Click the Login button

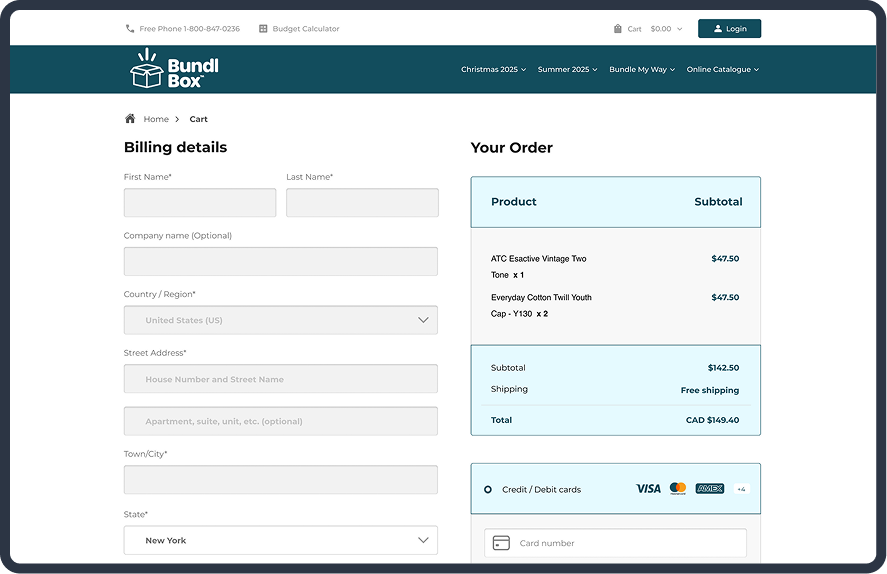(729, 28)
